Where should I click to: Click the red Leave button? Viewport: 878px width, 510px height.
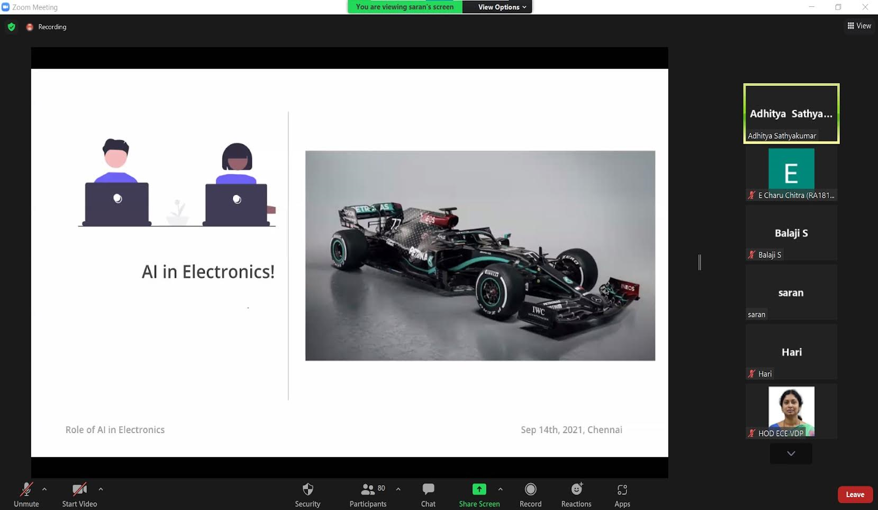tap(854, 494)
